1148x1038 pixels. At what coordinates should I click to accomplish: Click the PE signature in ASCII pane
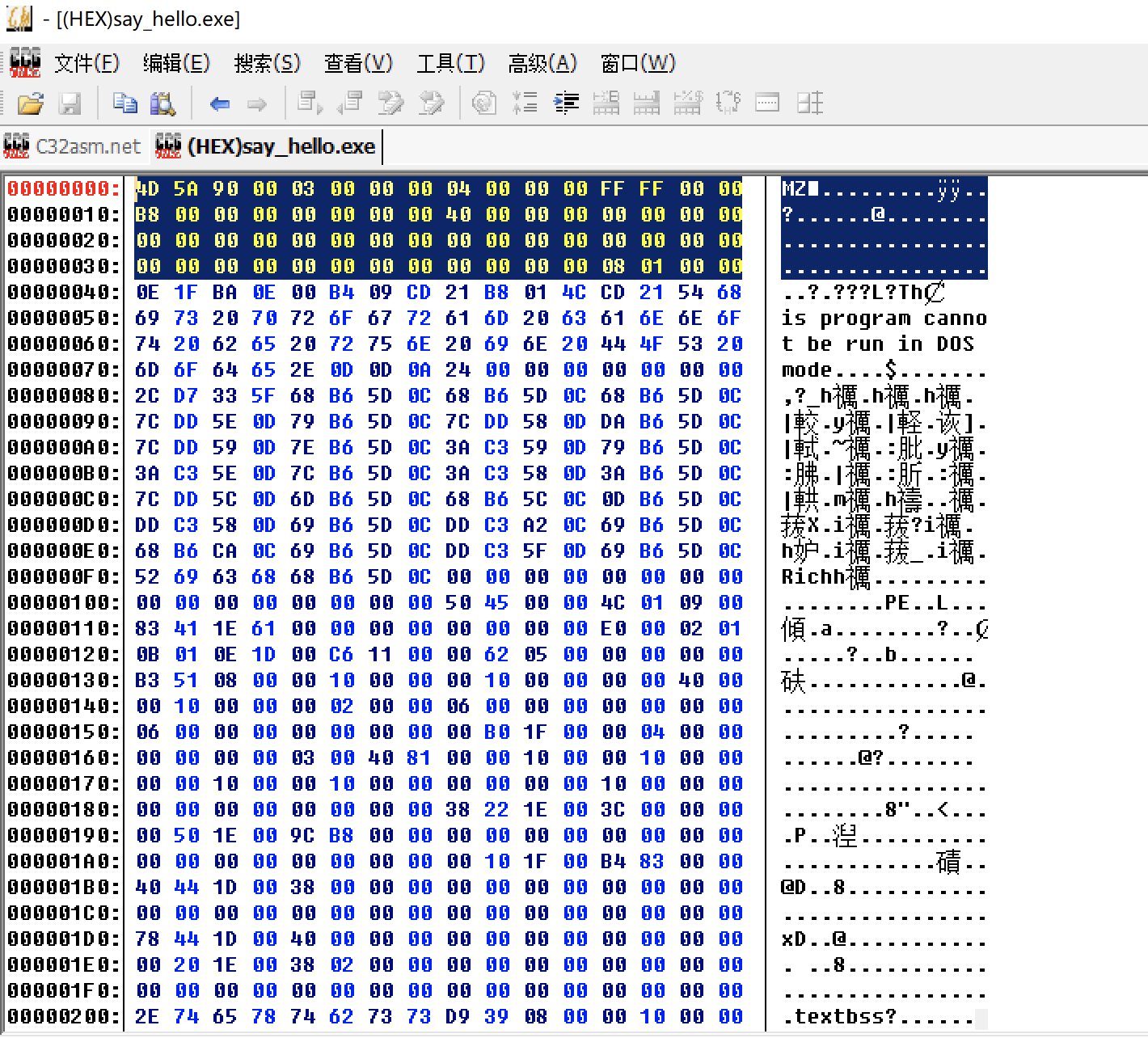tap(898, 603)
